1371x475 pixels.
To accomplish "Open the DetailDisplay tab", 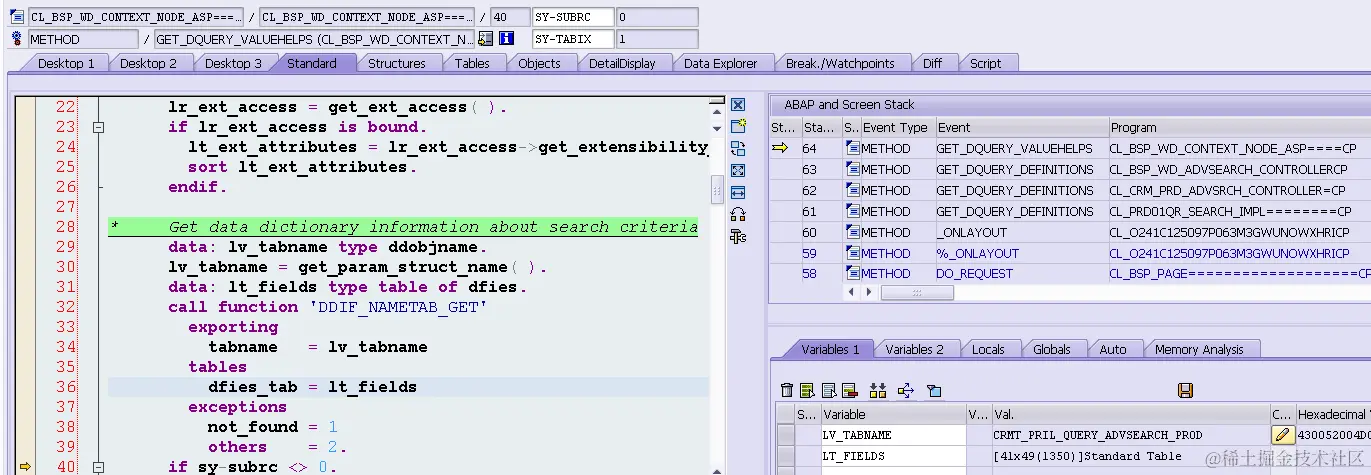I will (622, 63).
